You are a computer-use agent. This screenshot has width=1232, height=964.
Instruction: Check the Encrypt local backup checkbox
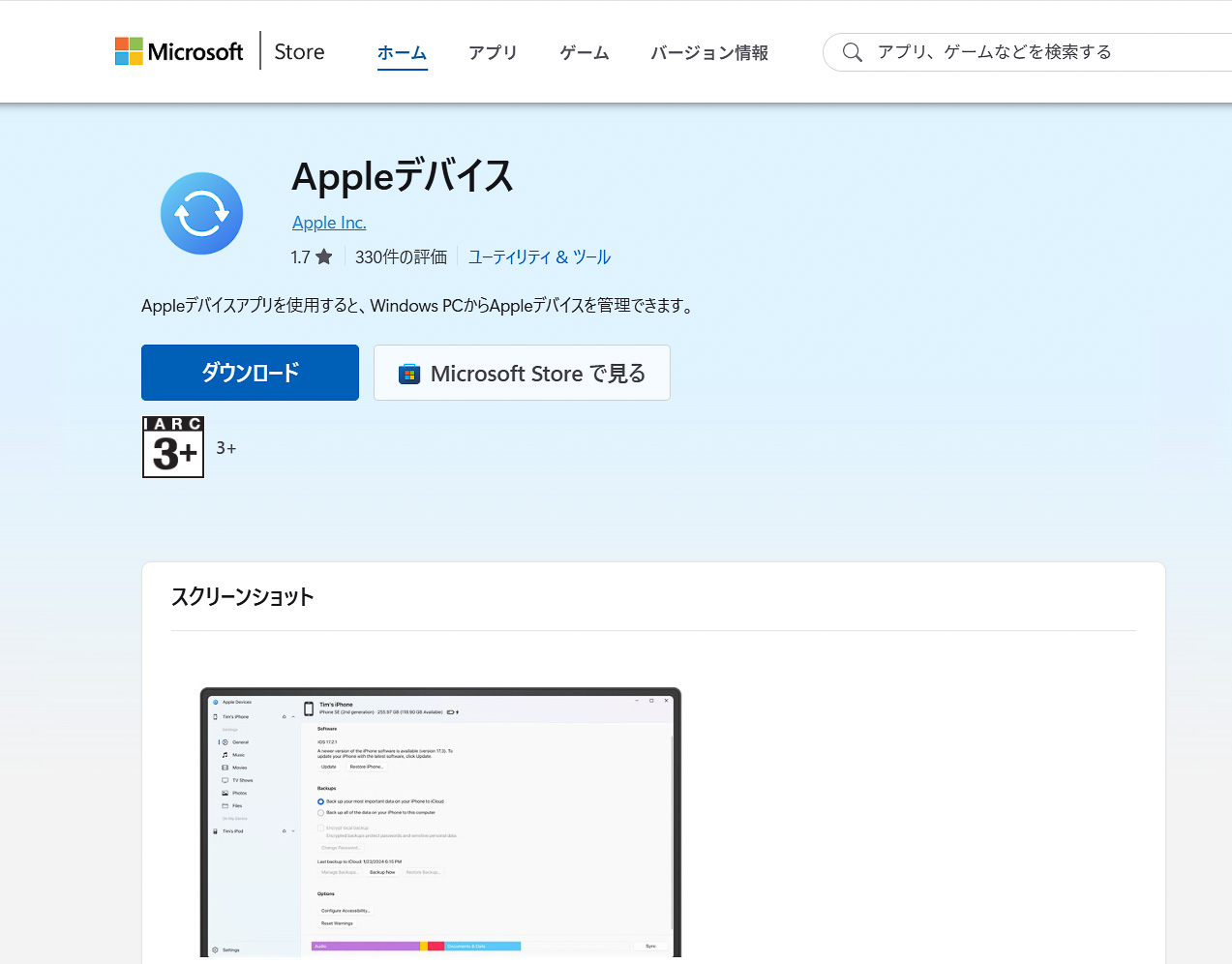click(320, 828)
